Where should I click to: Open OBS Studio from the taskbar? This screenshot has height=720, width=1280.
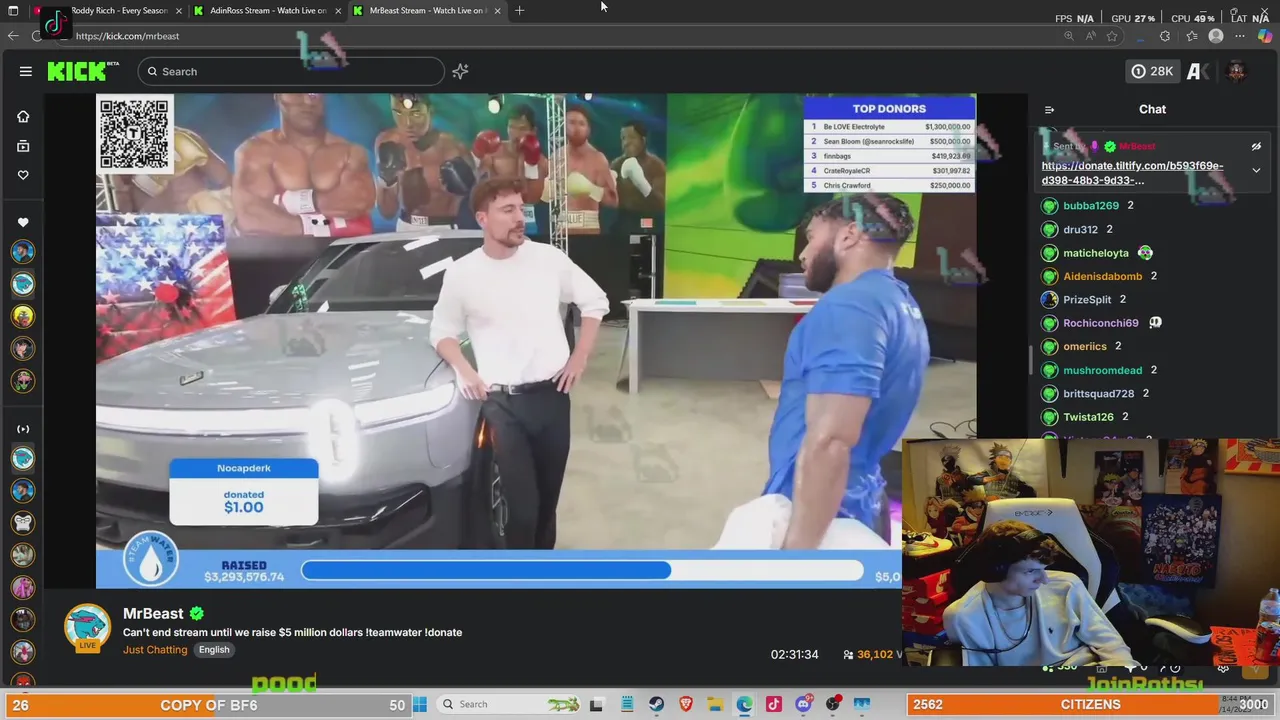click(x=832, y=704)
